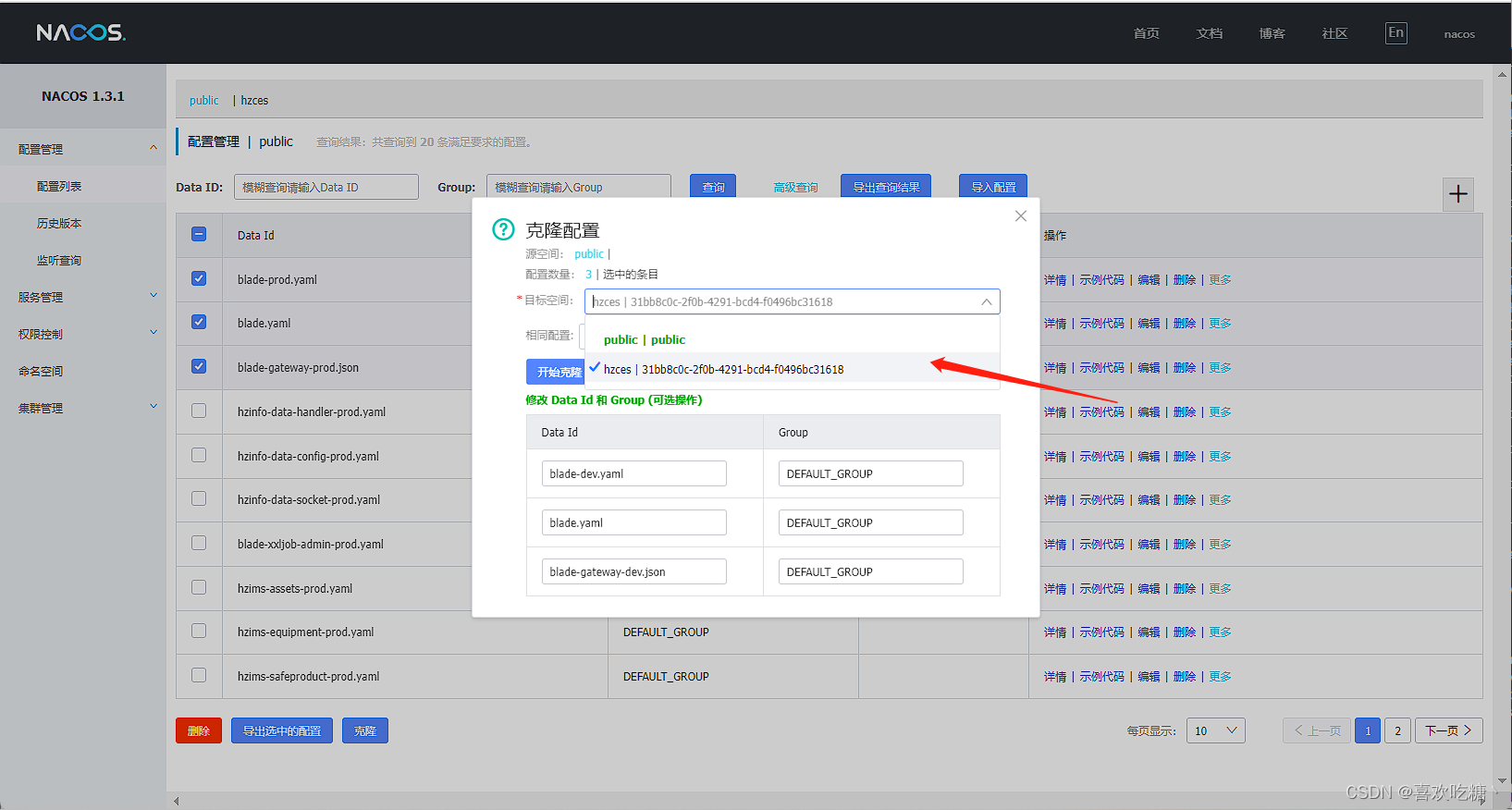Expand the 集群管理 sidebar section

(x=83, y=408)
